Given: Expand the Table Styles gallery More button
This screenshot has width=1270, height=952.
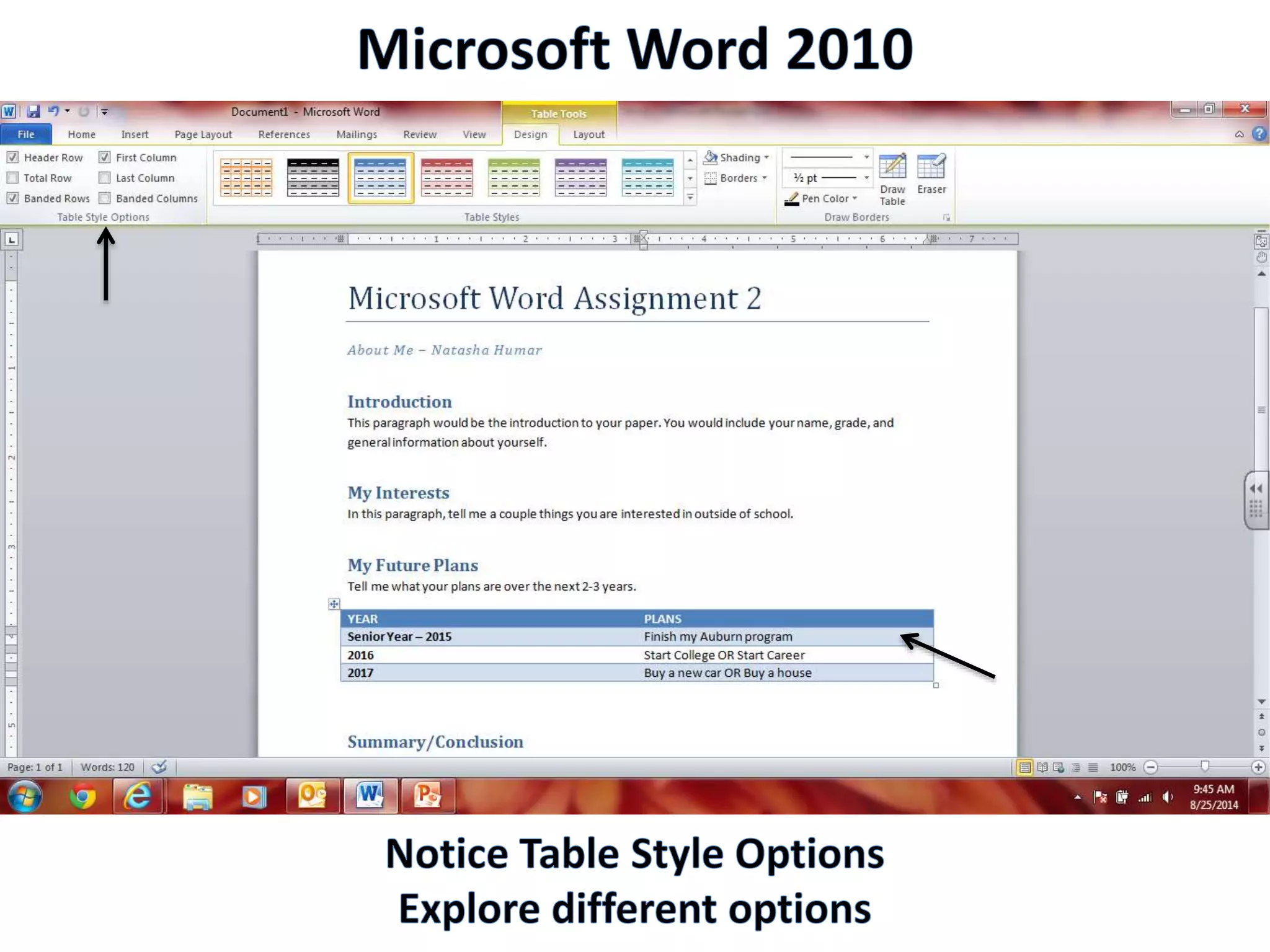Looking at the screenshot, I should point(690,198).
